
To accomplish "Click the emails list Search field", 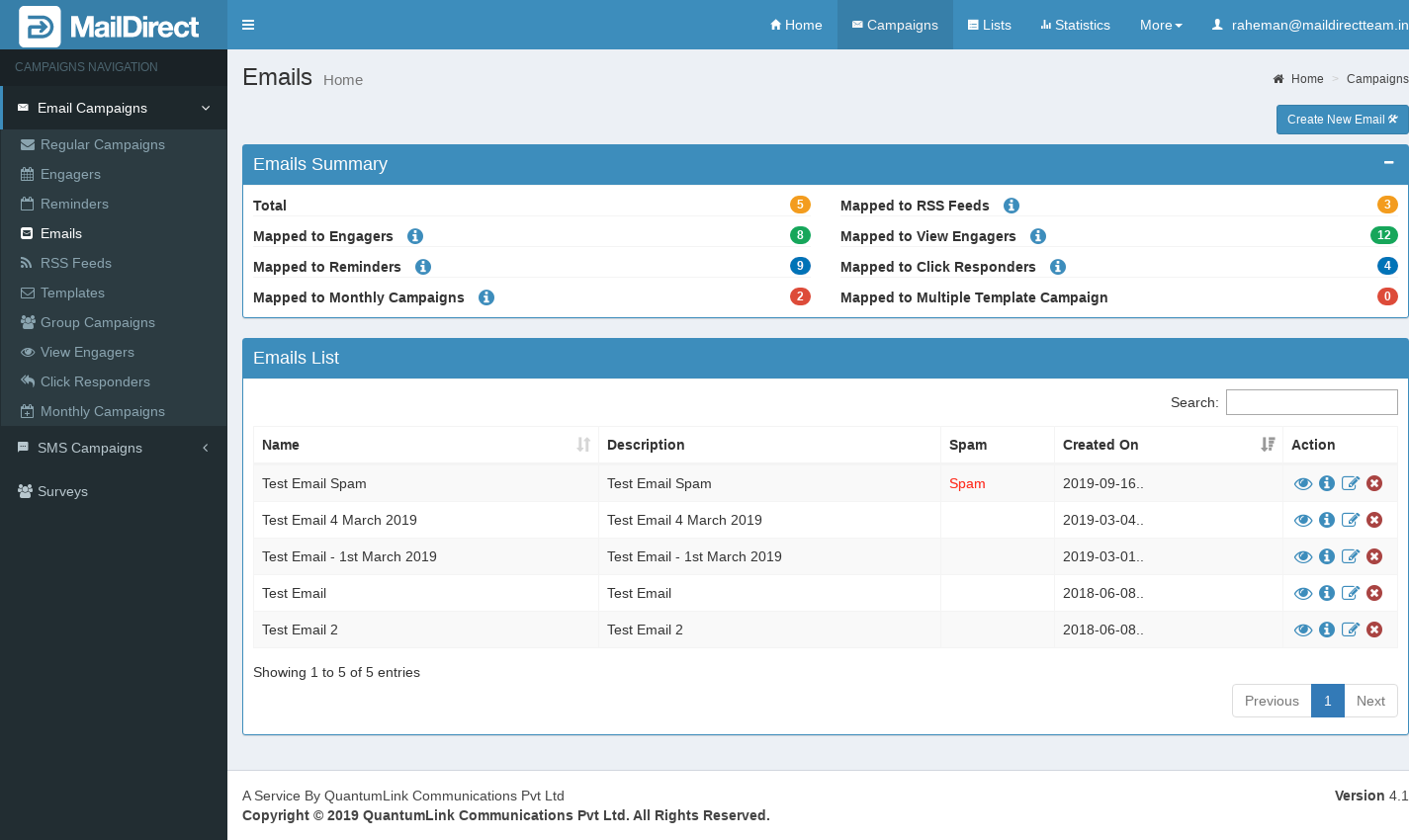I will pos(1311,402).
